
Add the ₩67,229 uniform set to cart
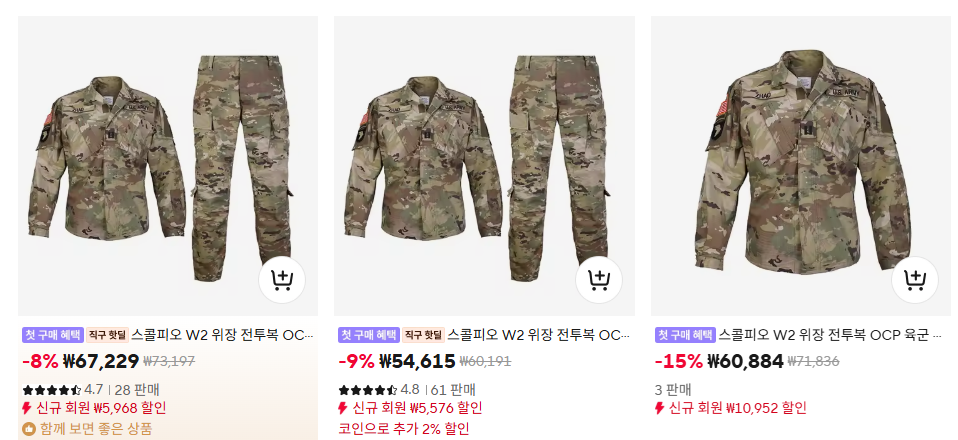pyautogui.click(x=282, y=280)
